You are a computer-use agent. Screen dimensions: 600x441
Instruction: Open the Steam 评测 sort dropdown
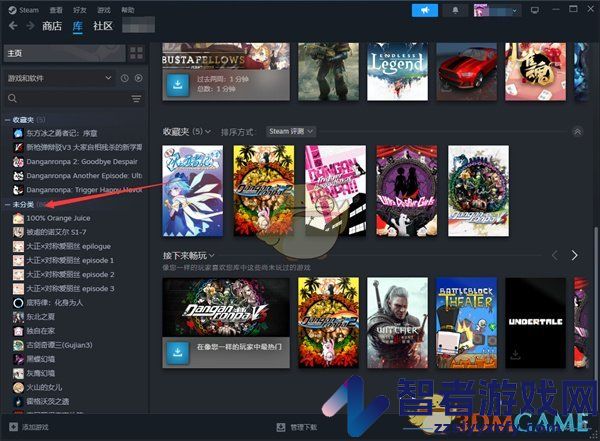point(291,131)
